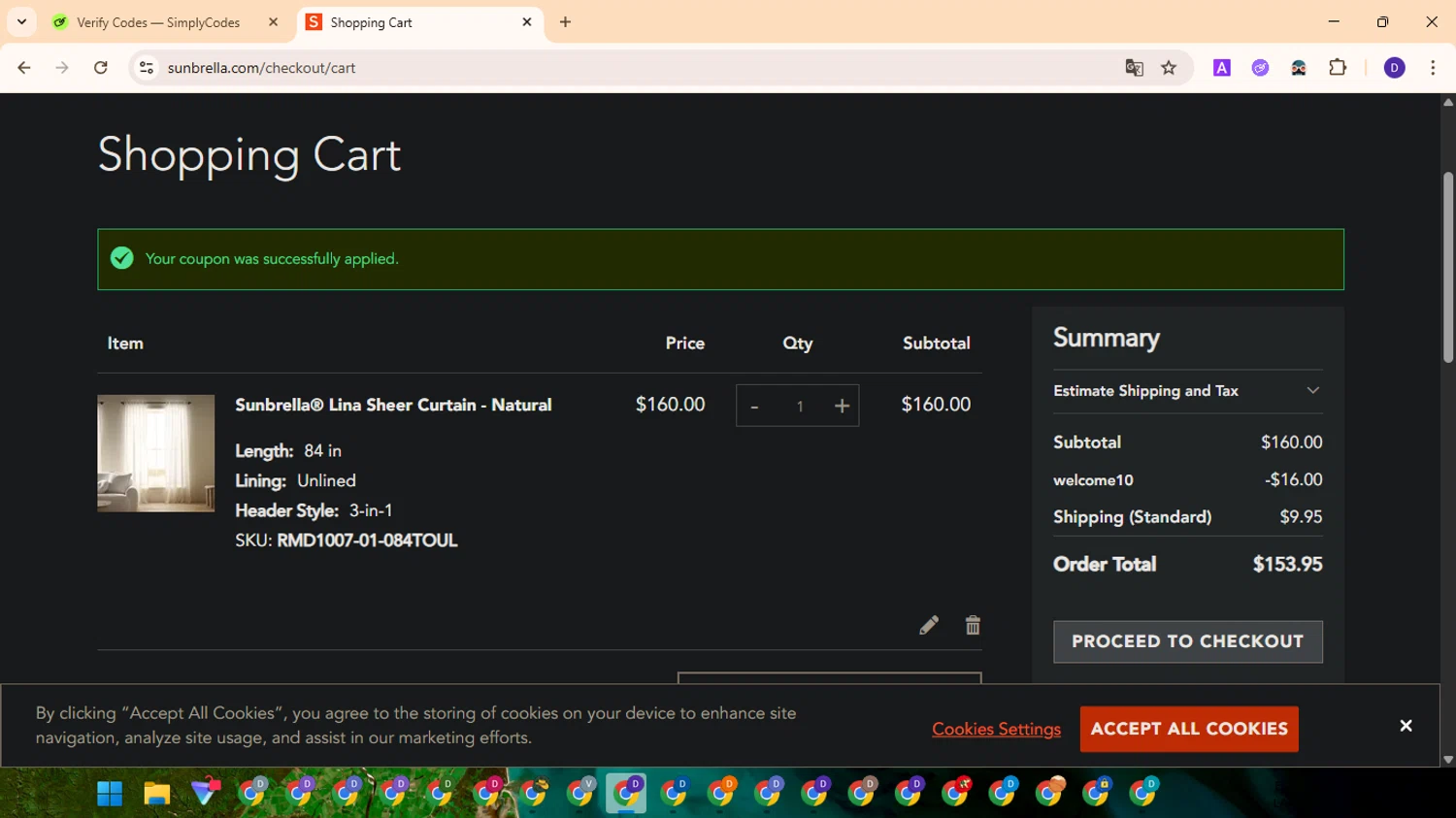Image resolution: width=1456 pixels, height=818 pixels.
Task: View site information for sunbrella.com
Action: tap(147, 68)
